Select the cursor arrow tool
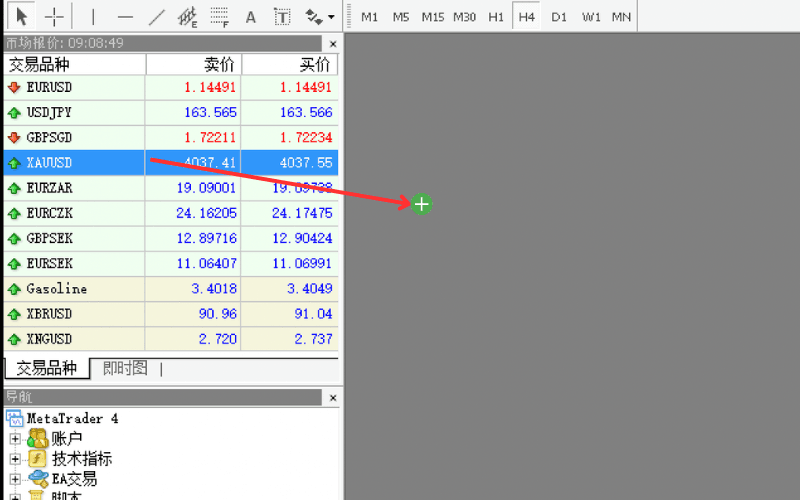Image resolution: width=800 pixels, height=500 pixels. point(21,16)
